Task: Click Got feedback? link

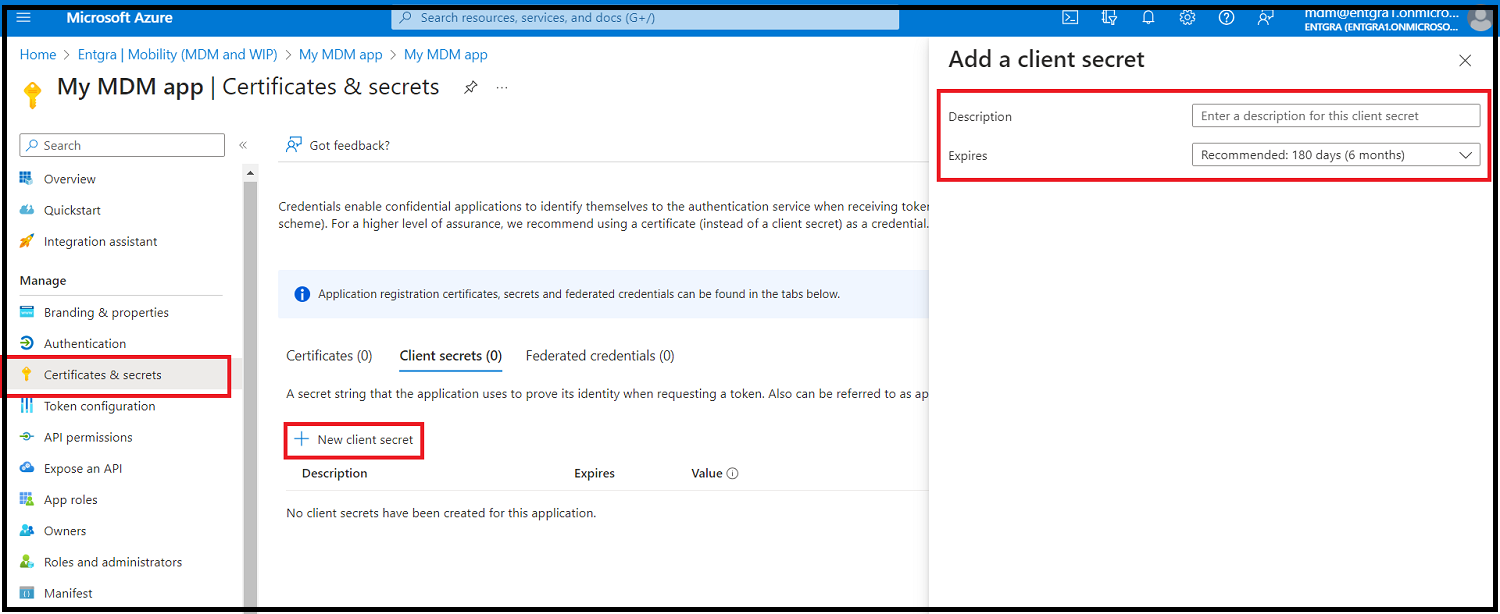Action: [338, 145]
